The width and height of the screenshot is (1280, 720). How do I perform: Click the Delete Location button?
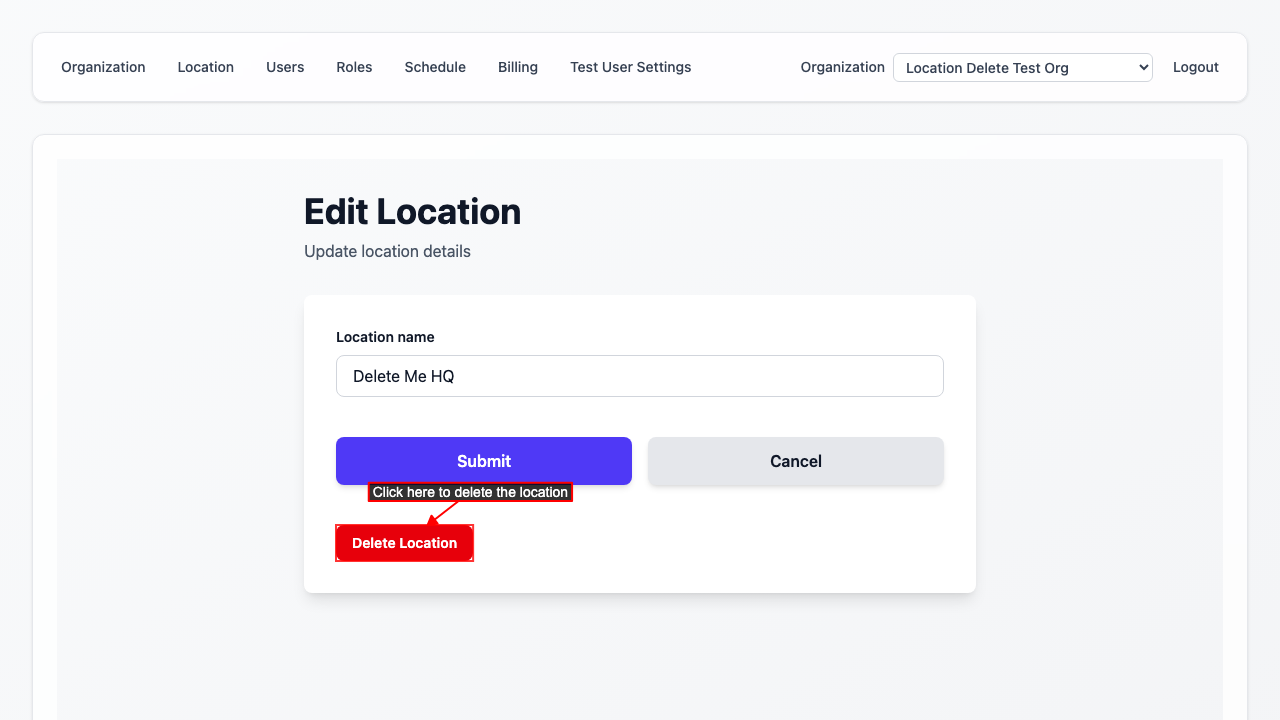(x=404, y=543)
